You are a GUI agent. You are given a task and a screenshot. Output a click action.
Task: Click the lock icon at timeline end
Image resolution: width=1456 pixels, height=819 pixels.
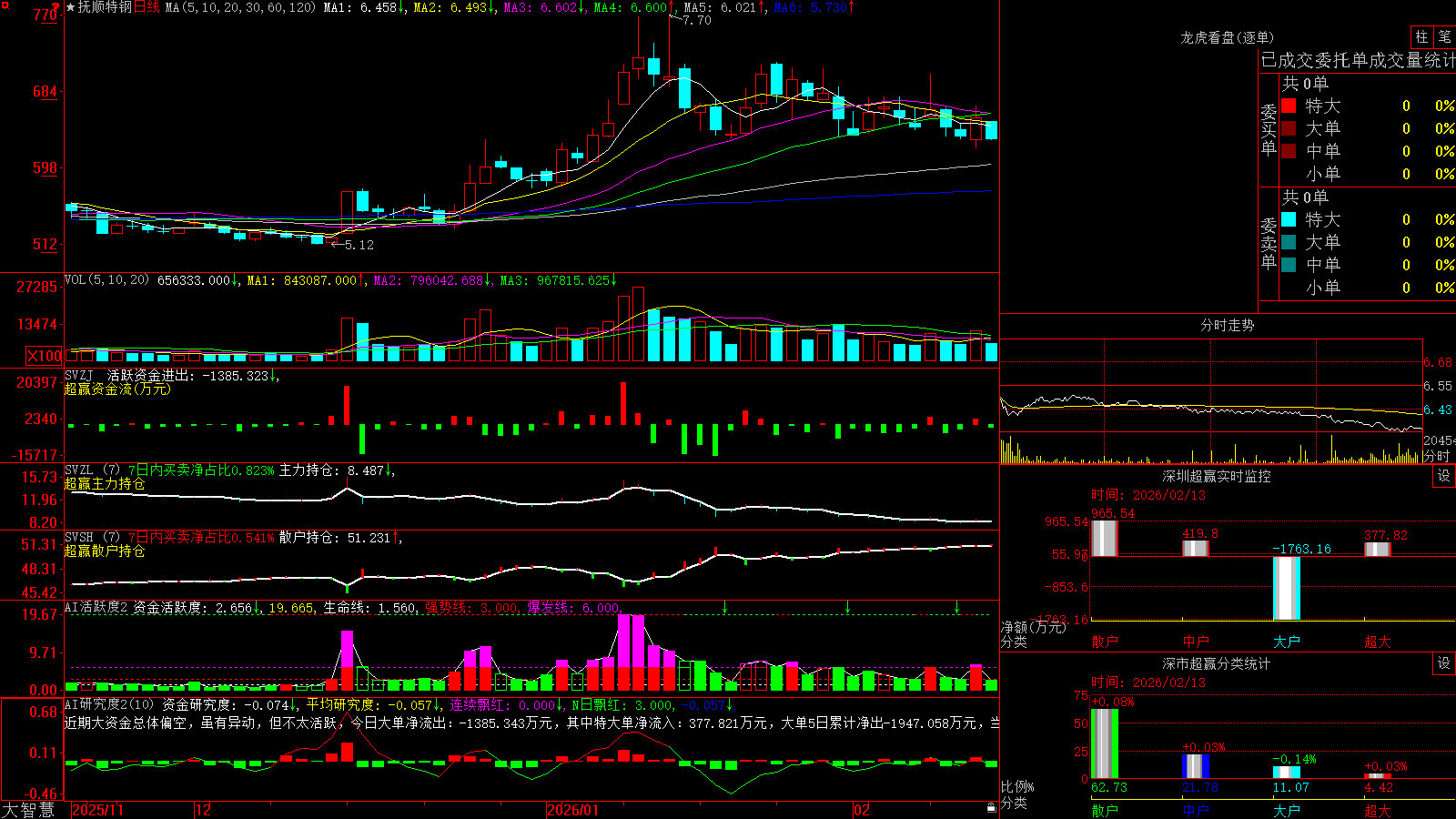point(991,808)
